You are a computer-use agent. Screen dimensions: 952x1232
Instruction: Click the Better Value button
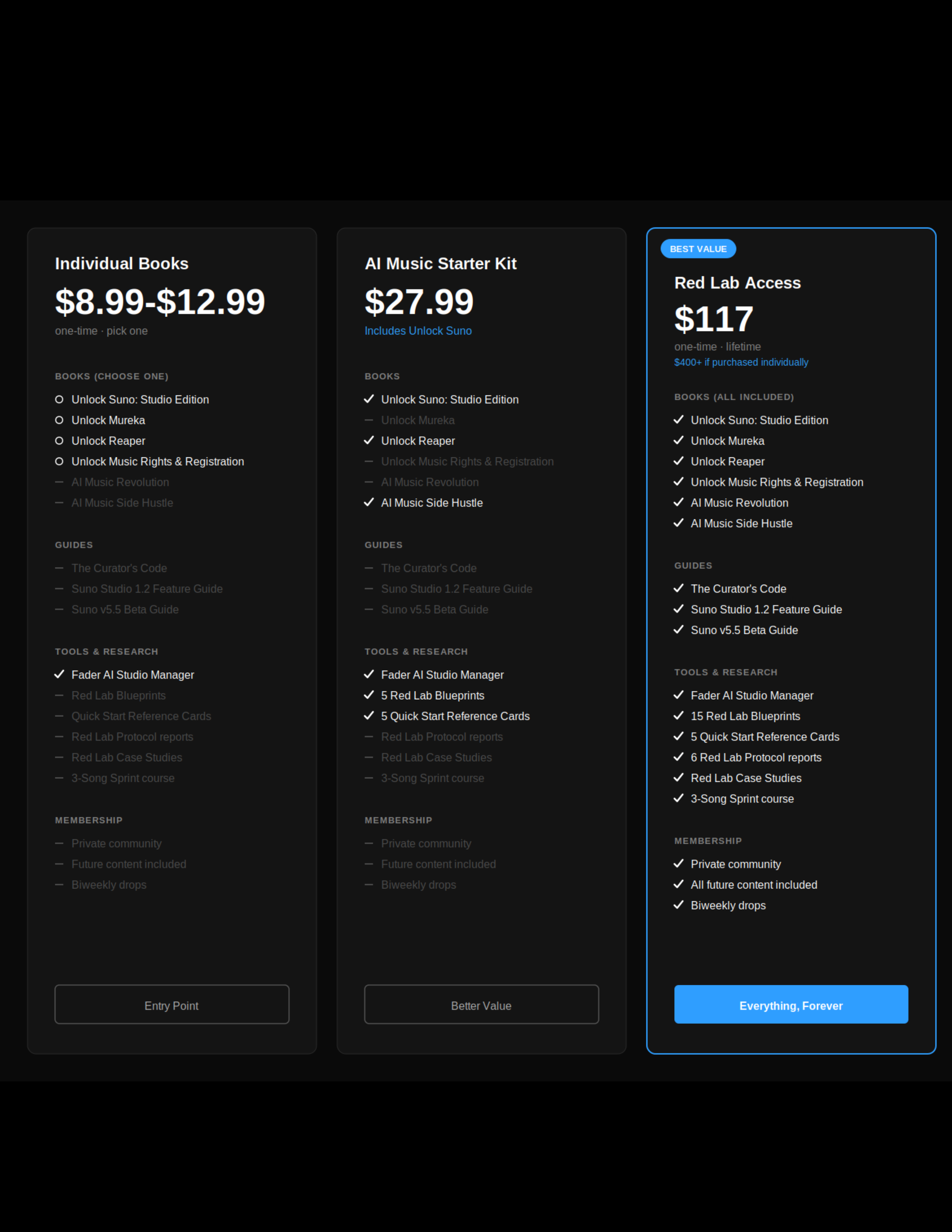481,1004
